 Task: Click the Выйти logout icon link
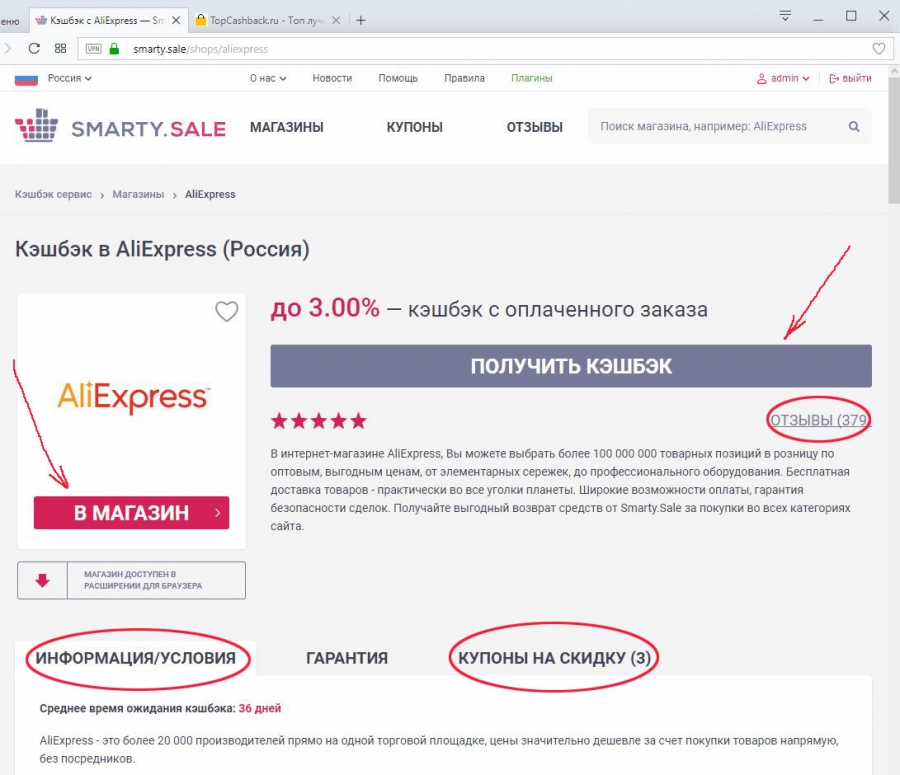pos(851,78)
